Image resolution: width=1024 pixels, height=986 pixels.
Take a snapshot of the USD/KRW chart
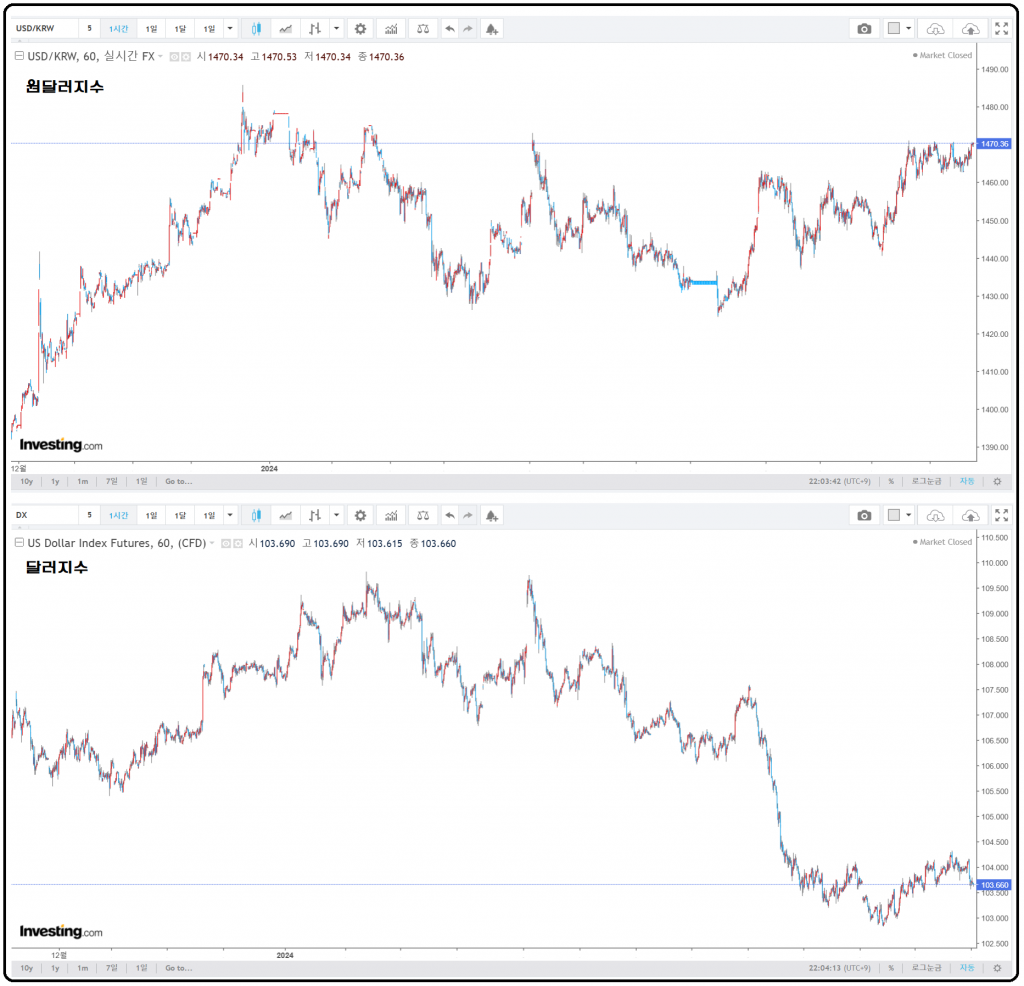point(864,29)
